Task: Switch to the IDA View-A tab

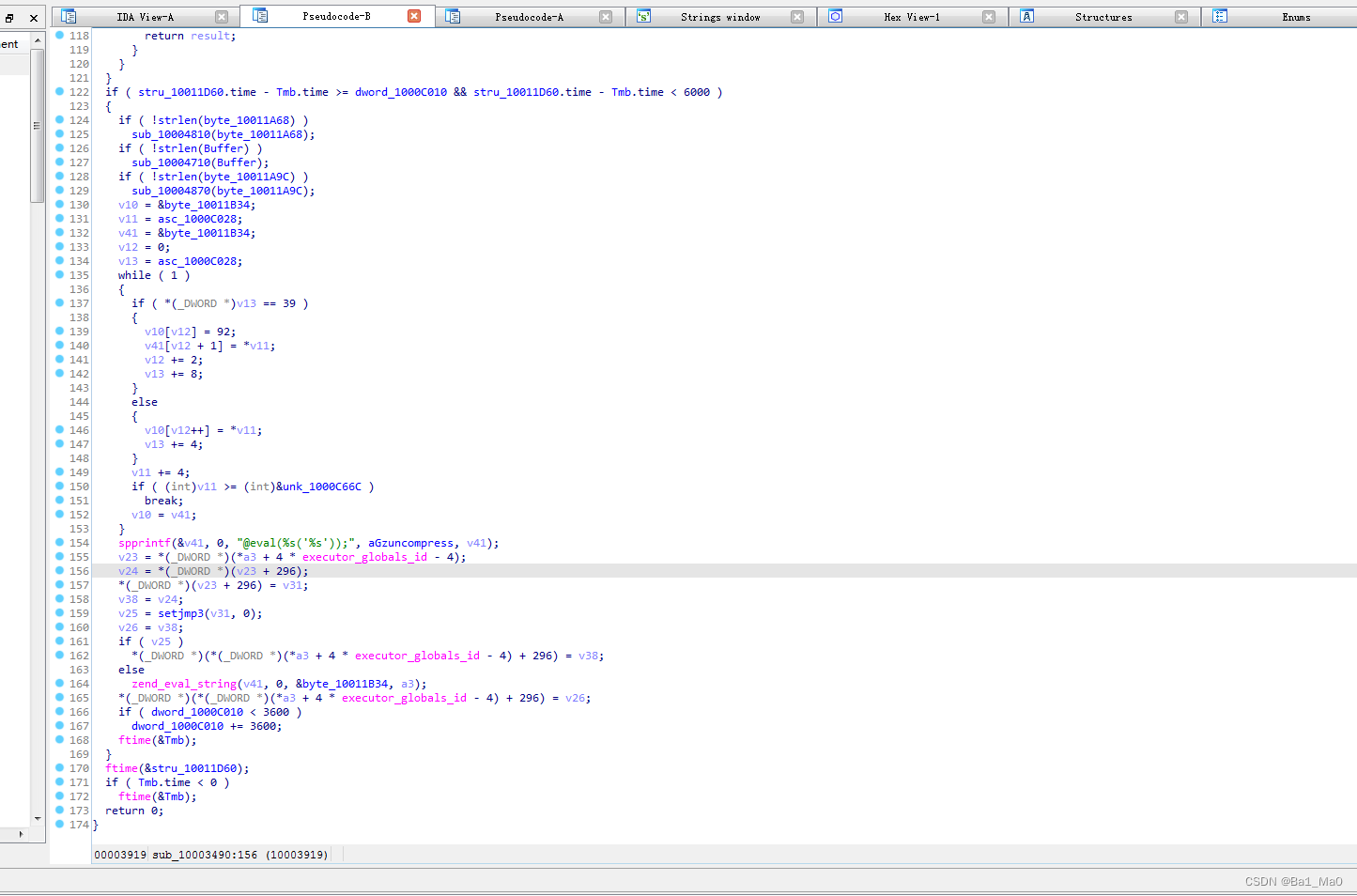Action: (145, 17)
